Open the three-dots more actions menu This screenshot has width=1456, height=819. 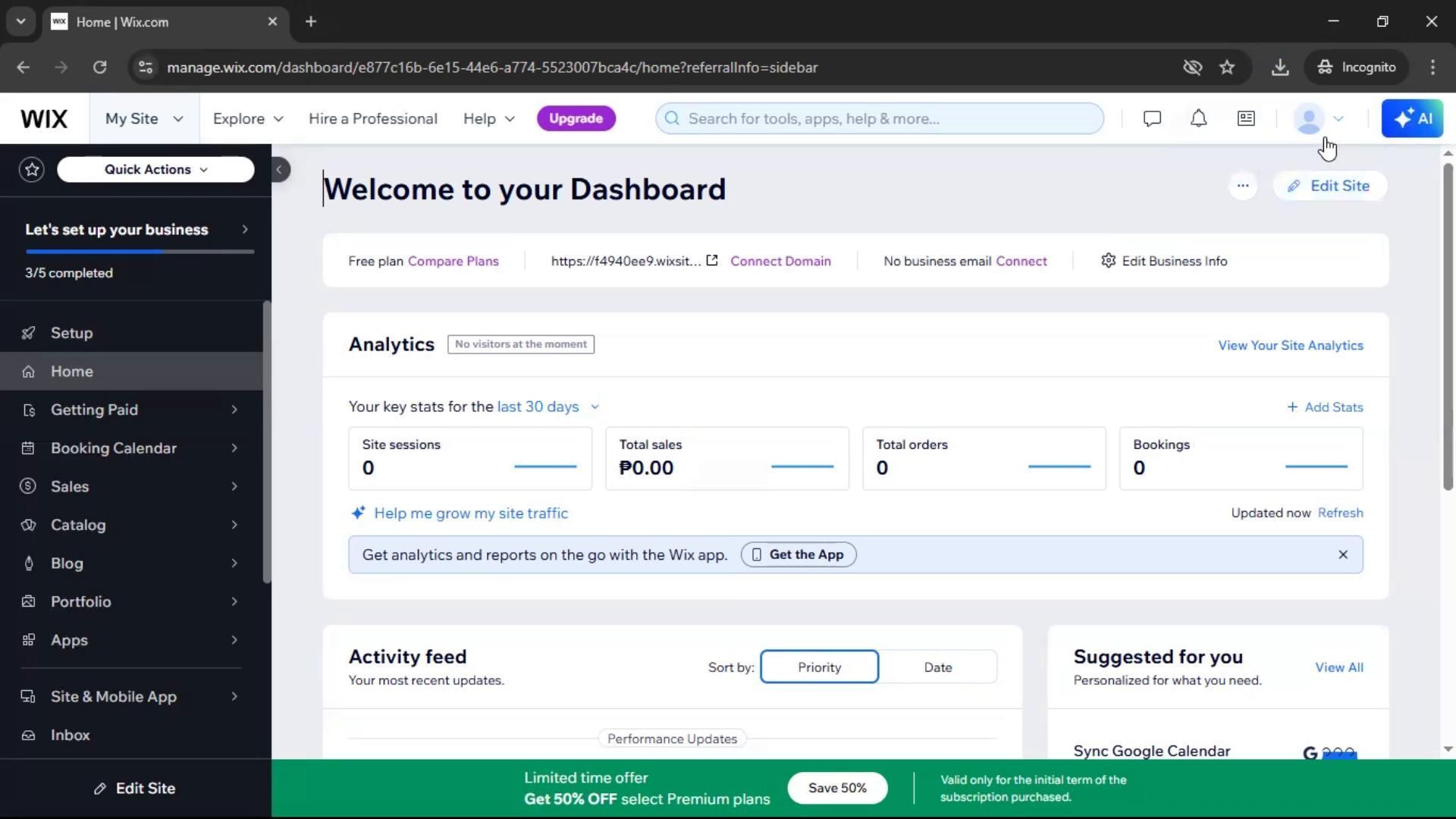1242,186
